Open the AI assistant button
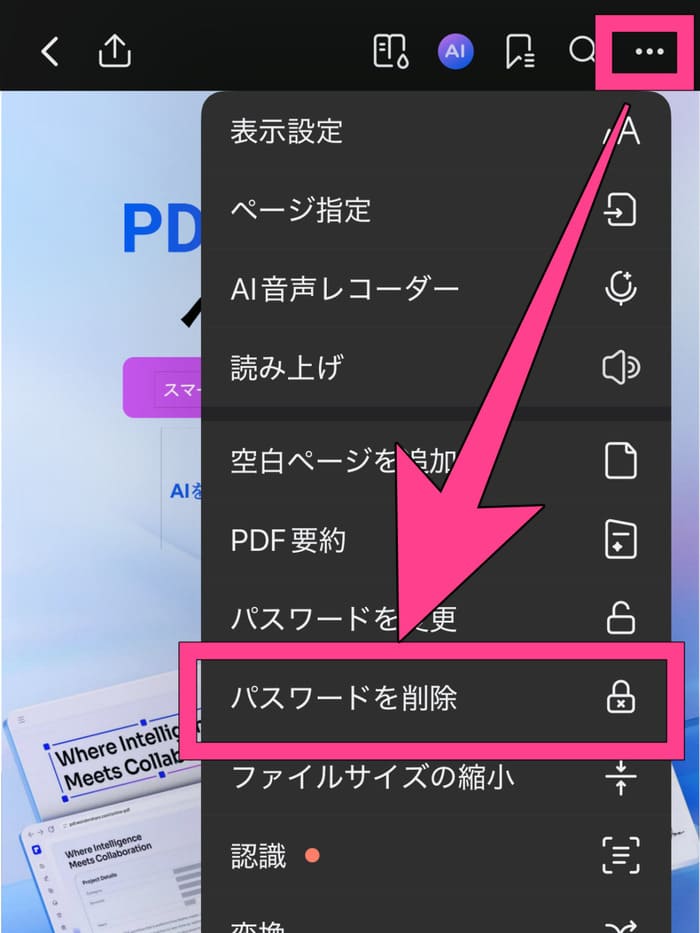700x933 pixels. (x=455, y=51)
